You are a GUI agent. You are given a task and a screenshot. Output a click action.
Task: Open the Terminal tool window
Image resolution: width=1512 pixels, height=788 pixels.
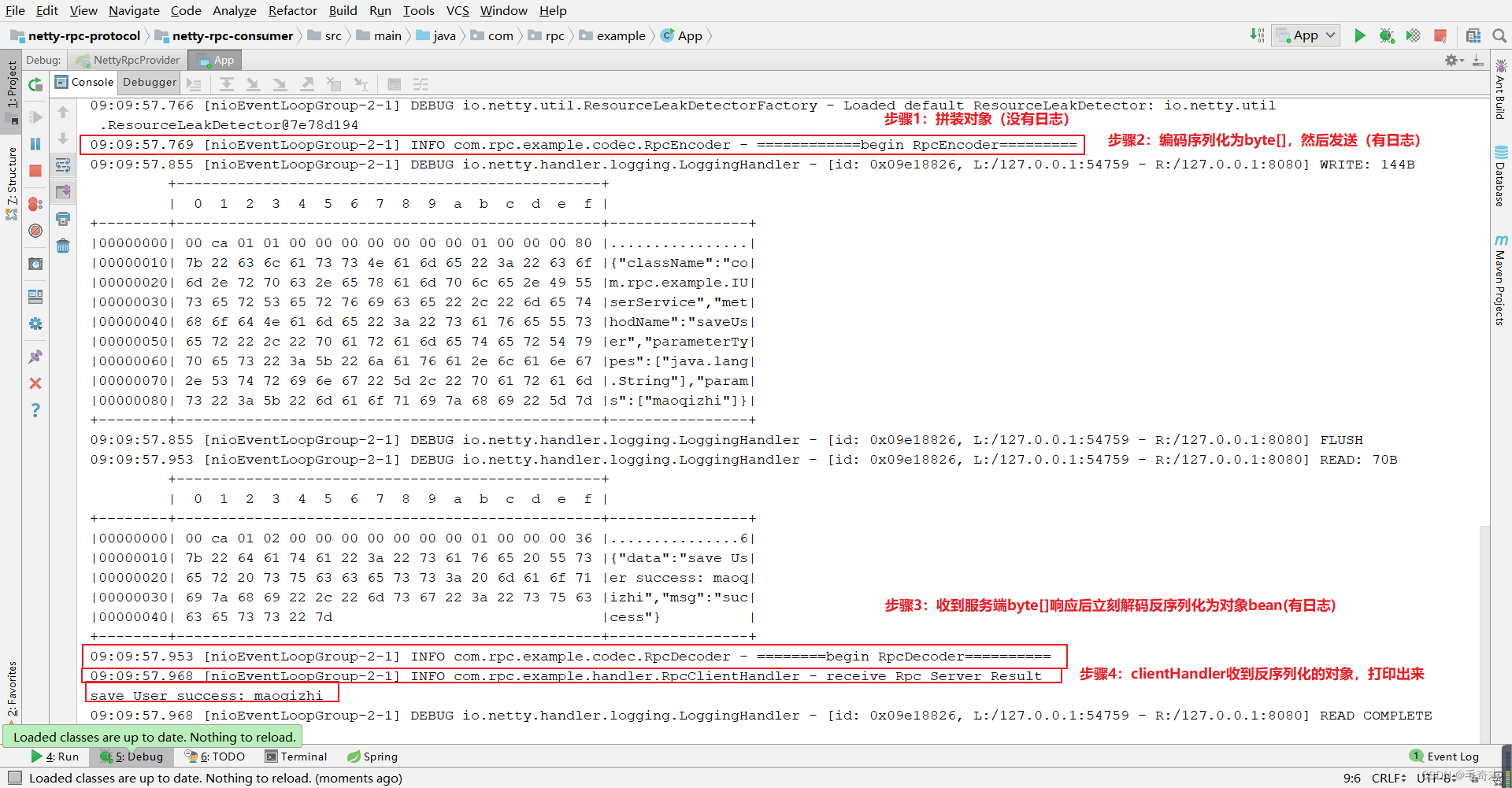tap(296, 757)
